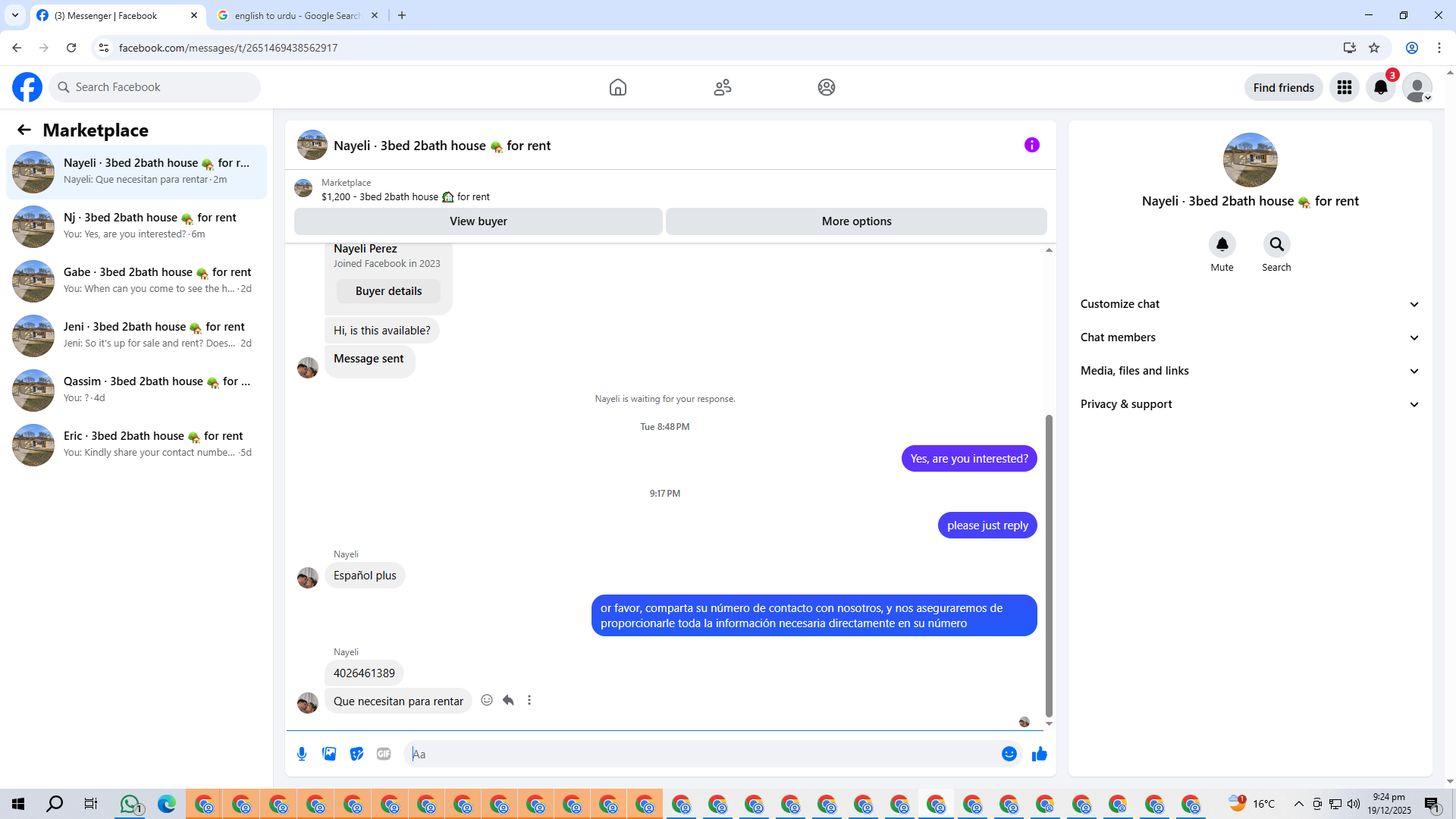Send a thumbs-up like
The height and width of the screenshot is (819, 1456).
[x=1039, y=754]
